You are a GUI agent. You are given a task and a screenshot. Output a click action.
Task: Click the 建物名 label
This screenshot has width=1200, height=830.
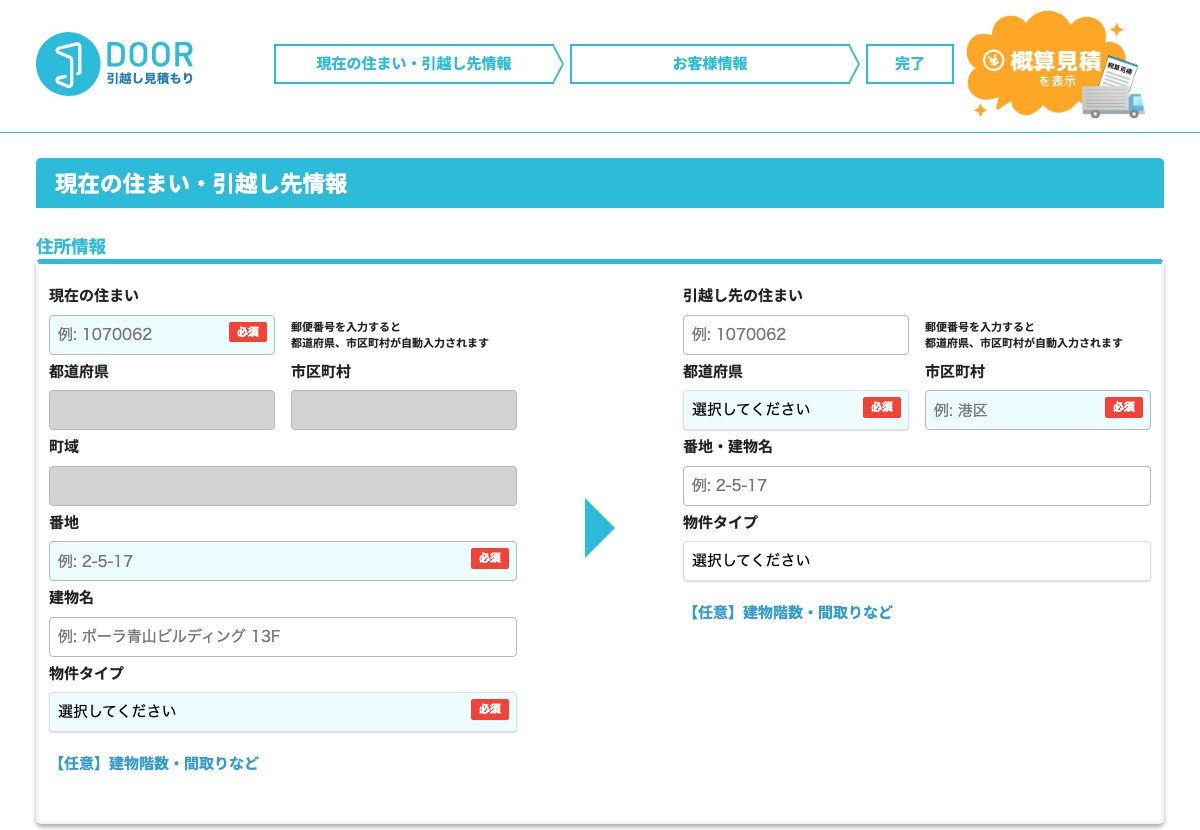point(71,597)
